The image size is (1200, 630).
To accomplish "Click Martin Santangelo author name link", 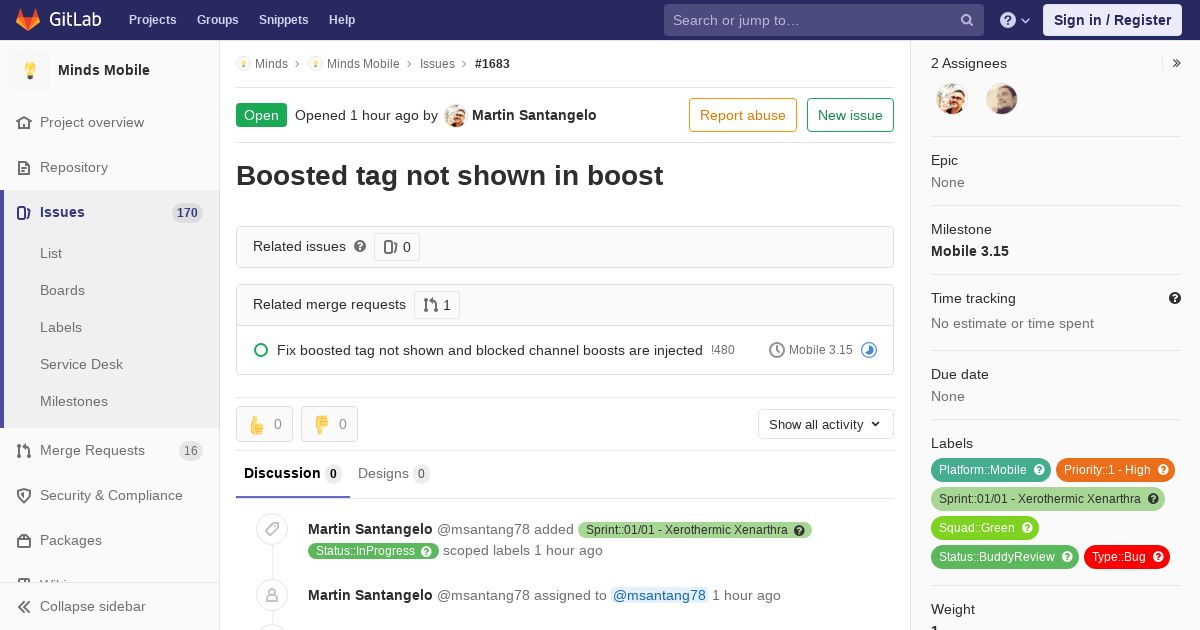I will pyautogui.click(x=534, y=115).
